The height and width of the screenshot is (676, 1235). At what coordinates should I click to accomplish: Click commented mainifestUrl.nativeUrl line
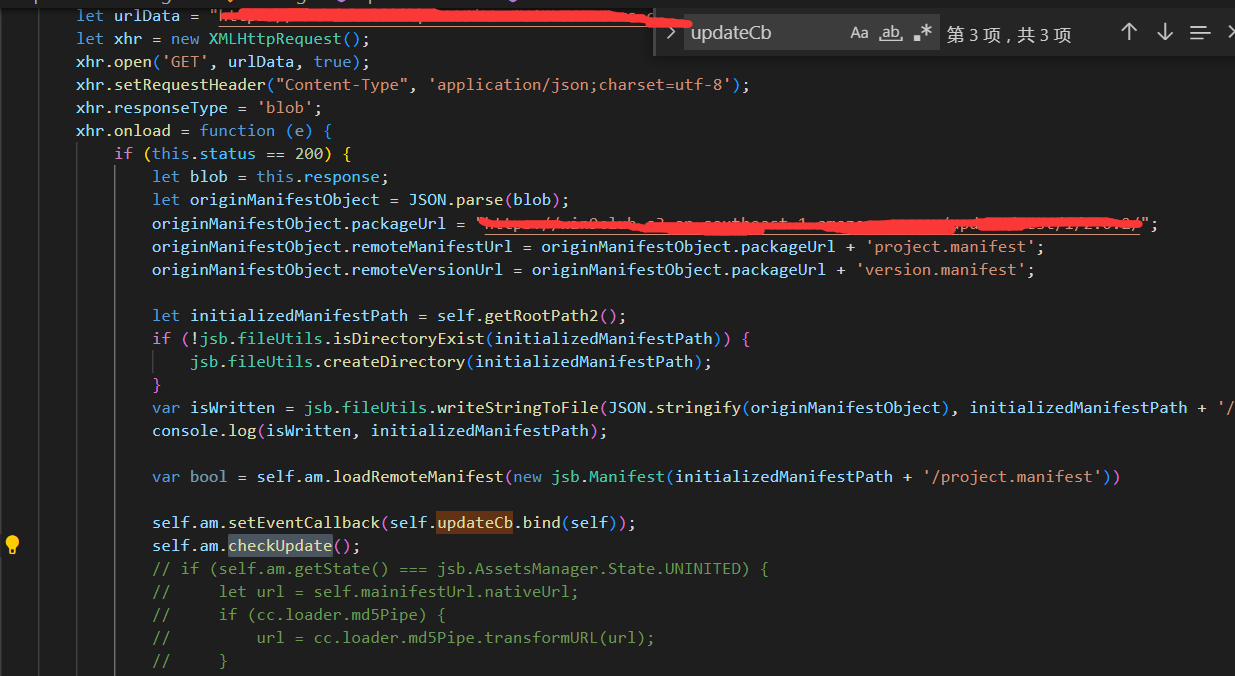366,591
